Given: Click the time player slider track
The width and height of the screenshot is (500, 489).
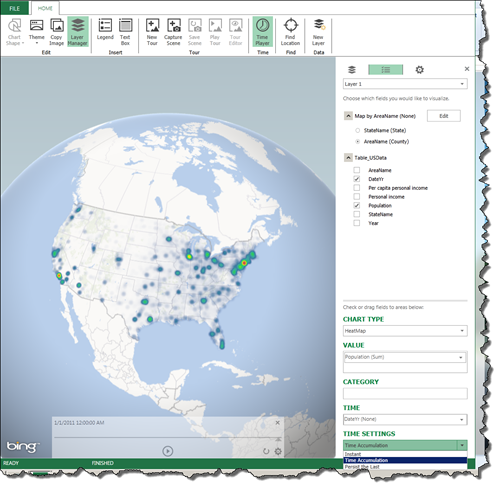Looking at the screenshot, I should tap(167, 437).
